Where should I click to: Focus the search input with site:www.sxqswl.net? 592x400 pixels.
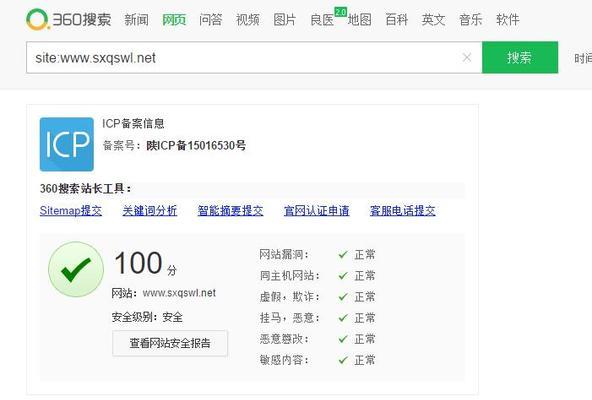click(254, 57)
